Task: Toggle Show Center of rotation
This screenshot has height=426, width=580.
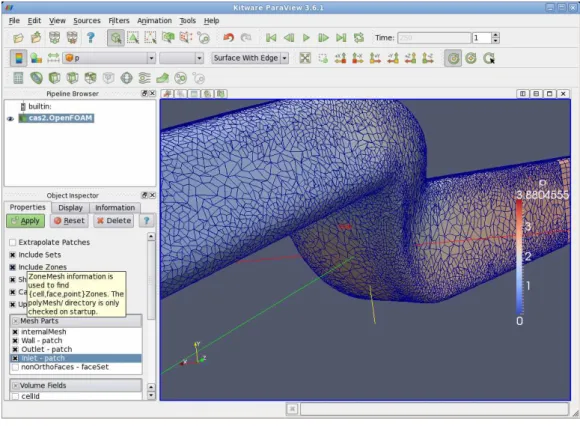Action: coord(453,58)
